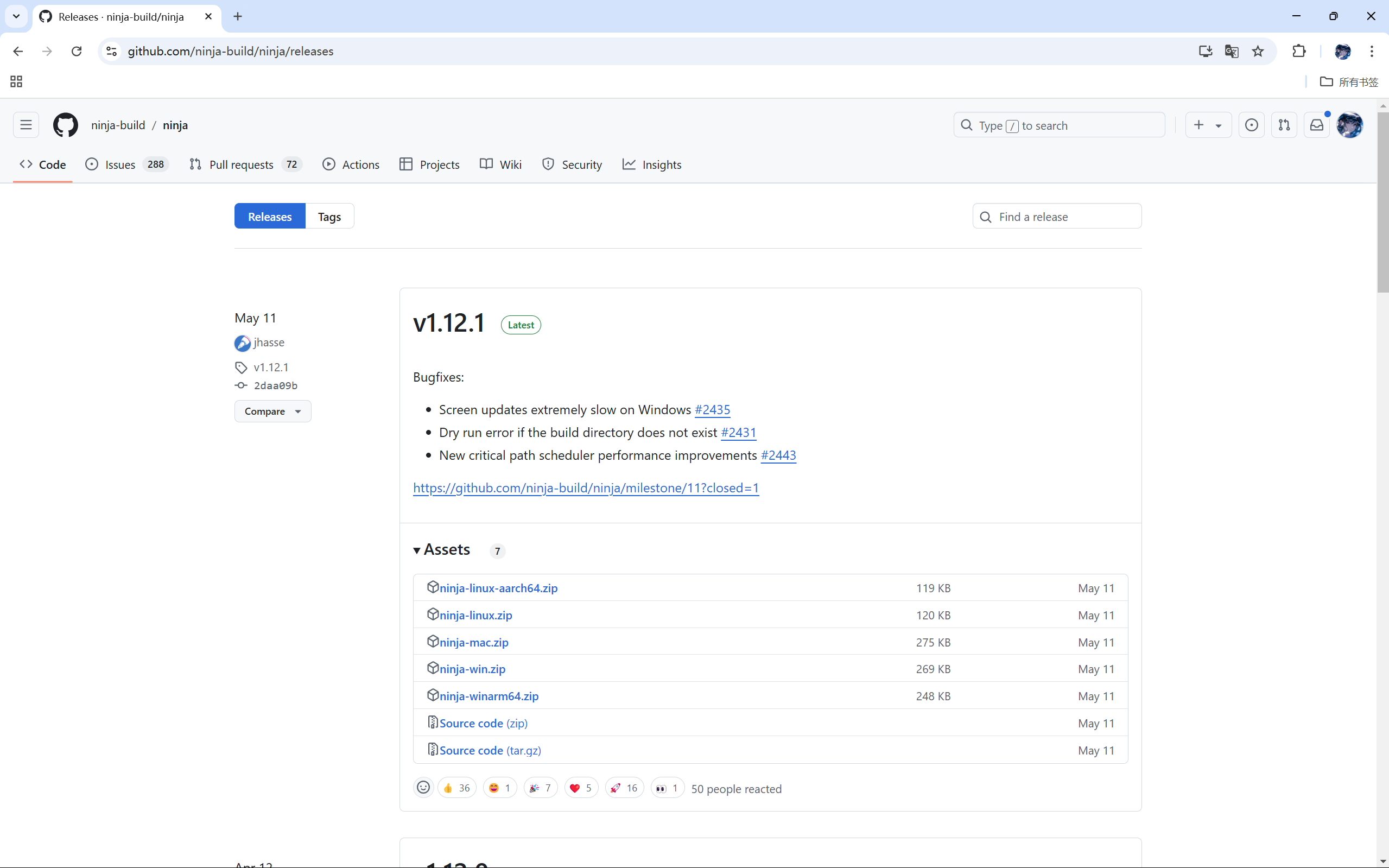
Task: Click the hooray reaction with 7
Action: 541,788
